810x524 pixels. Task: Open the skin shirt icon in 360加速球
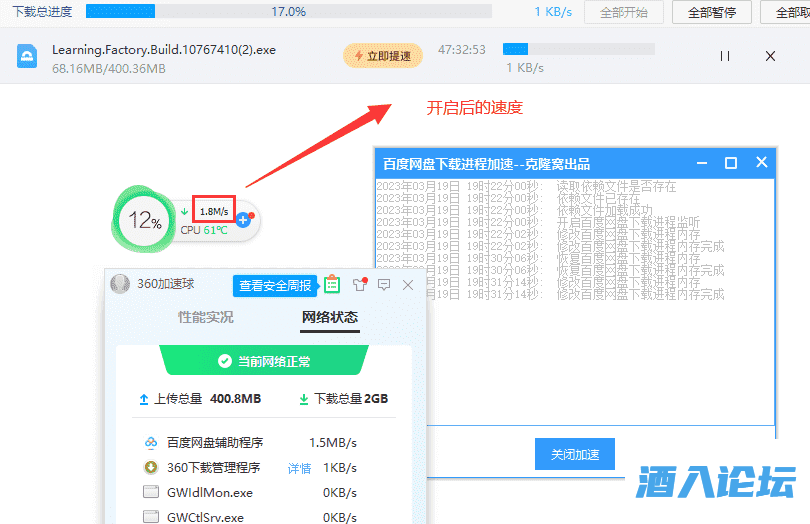[x=360, y=284]
